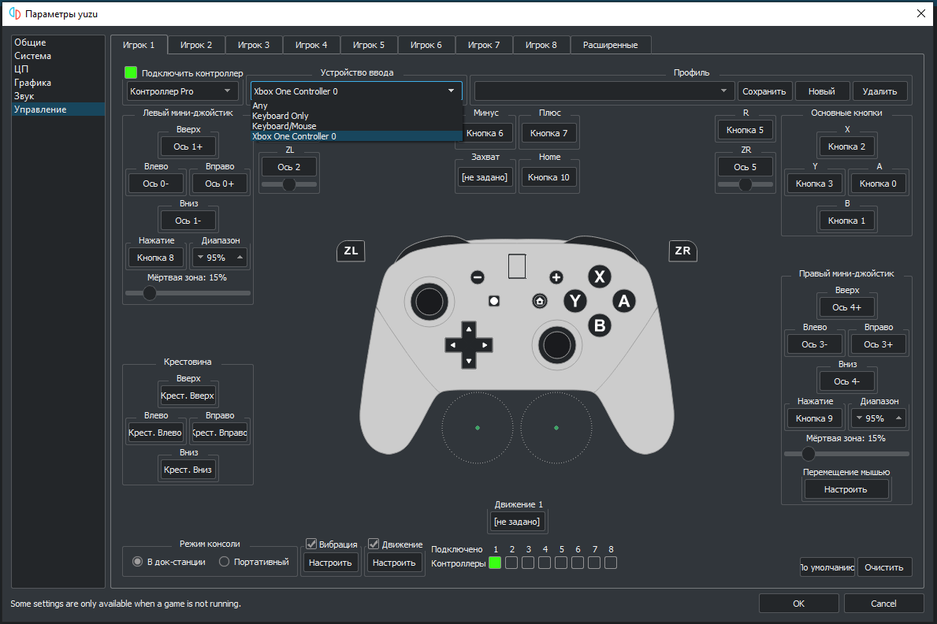The image size is (937, 624).
Task: Choose Keyboard/Mouse from the input device list
Action: (284, 126)
